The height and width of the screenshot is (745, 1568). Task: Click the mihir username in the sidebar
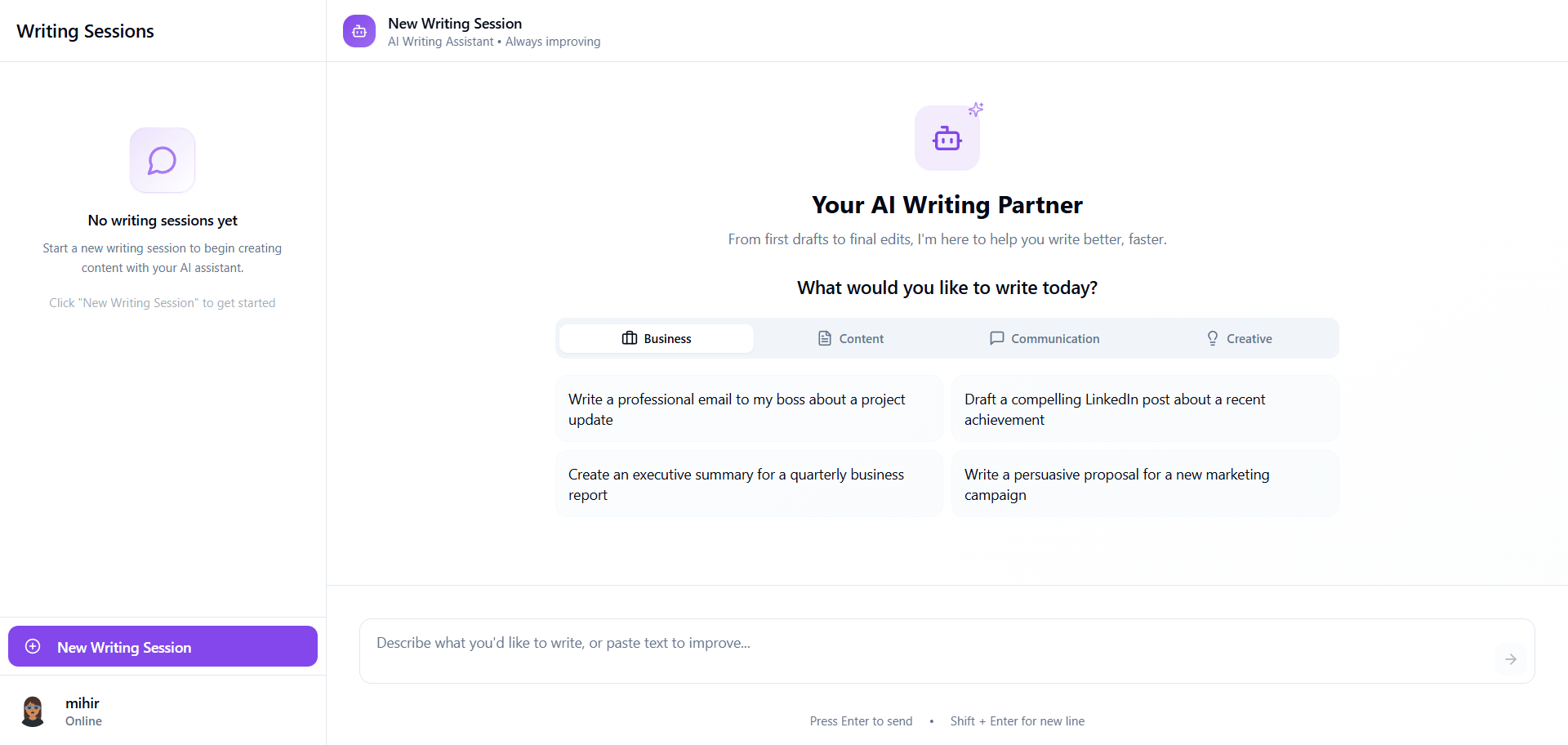pyautogui.click(x=82, y=703)
